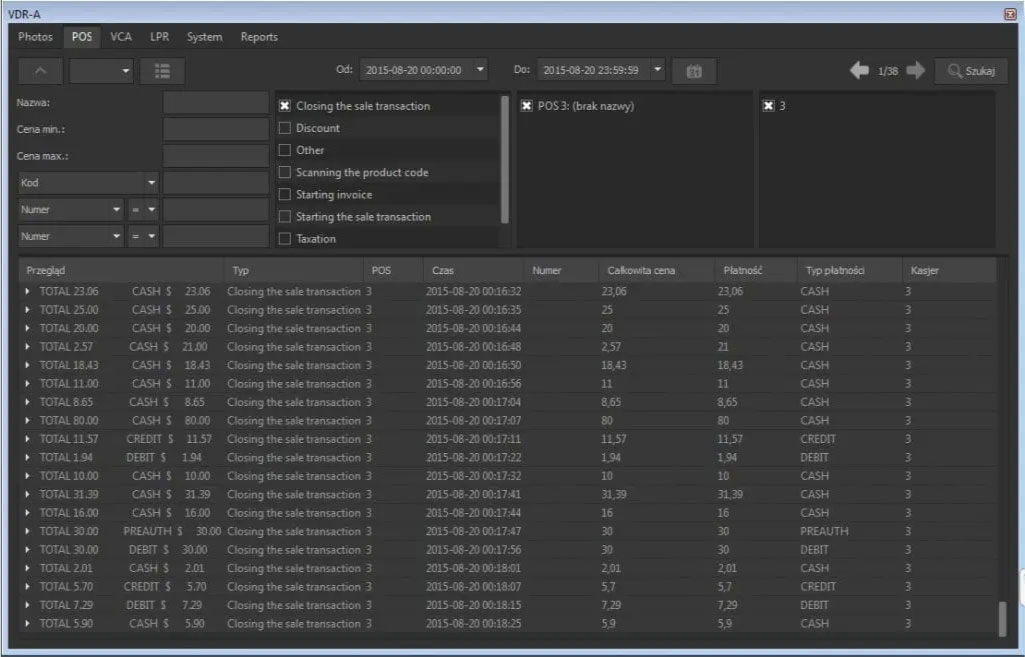The height and width of the screenshot is (657, 1025).
Task: Expand the TOTAL 23.06 CASH transaction row
Action: coord(28,292)
